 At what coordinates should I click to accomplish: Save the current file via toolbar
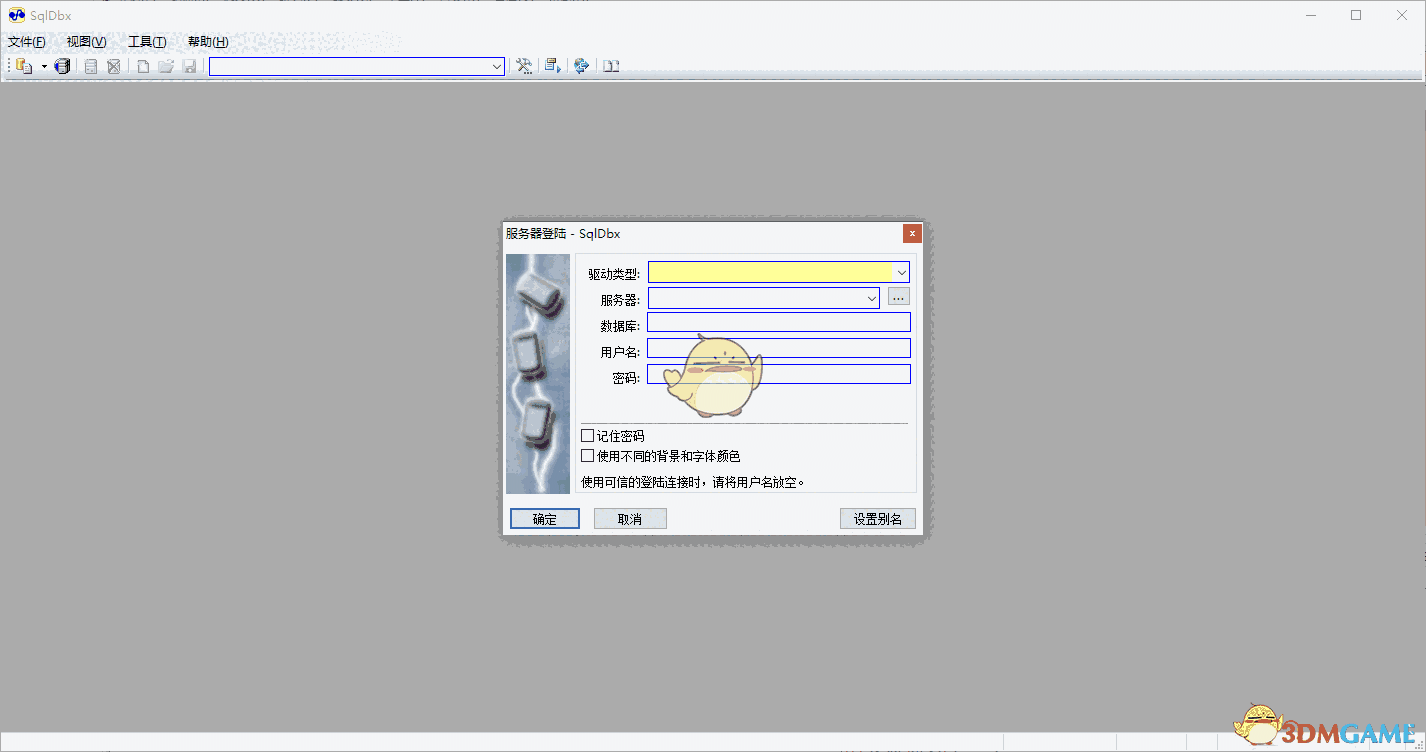click(190, 66)
